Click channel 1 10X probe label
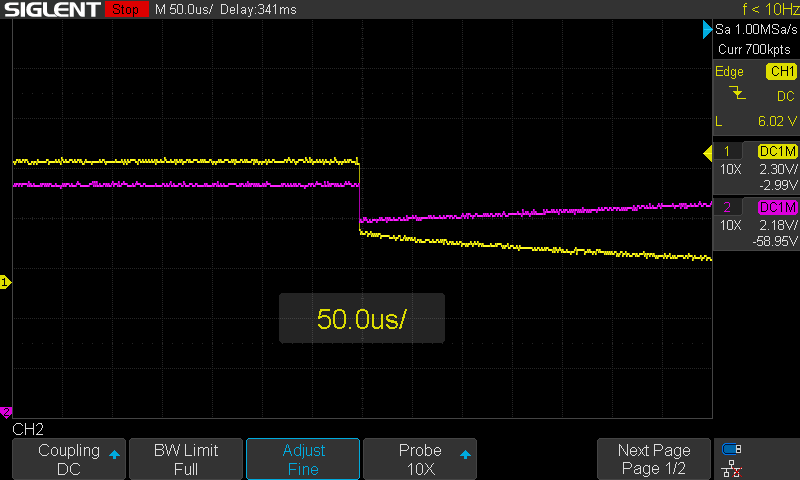Image resolution: width=800 pixels, height=480 pixels. (x=730, y=169)
